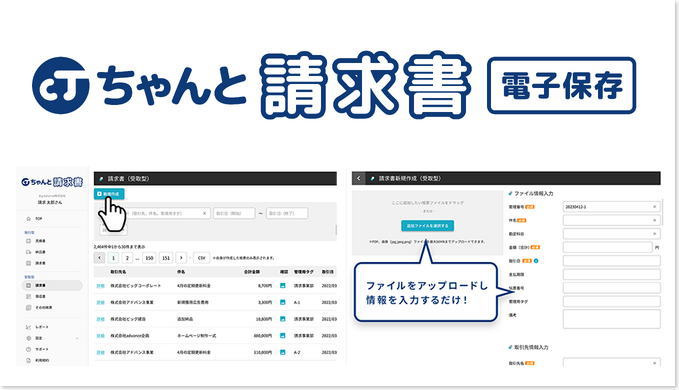The width and height of the screenshot is (679, 390).
Task: Click the 管理用タグ column header
Action: 304,272
